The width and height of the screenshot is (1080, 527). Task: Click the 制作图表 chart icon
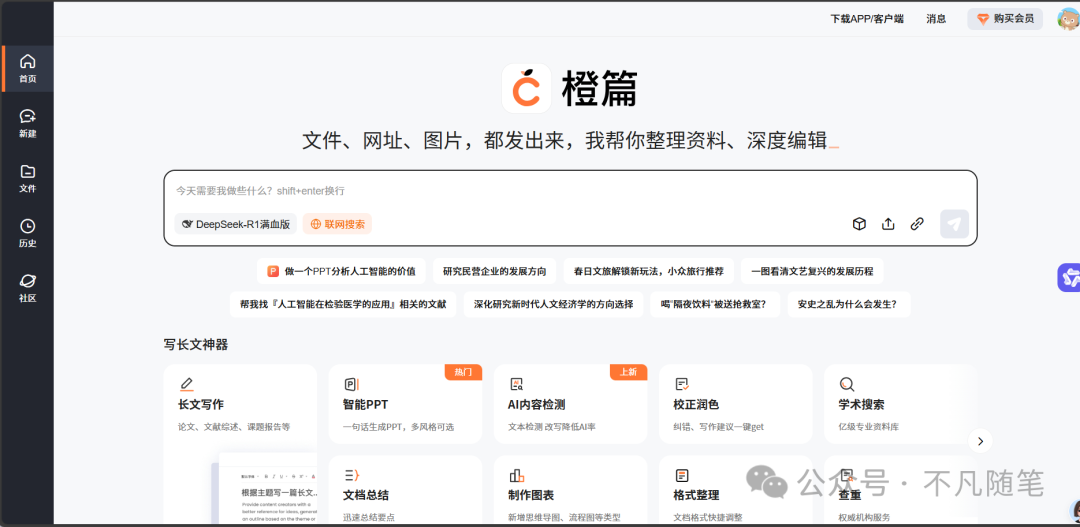517,475
